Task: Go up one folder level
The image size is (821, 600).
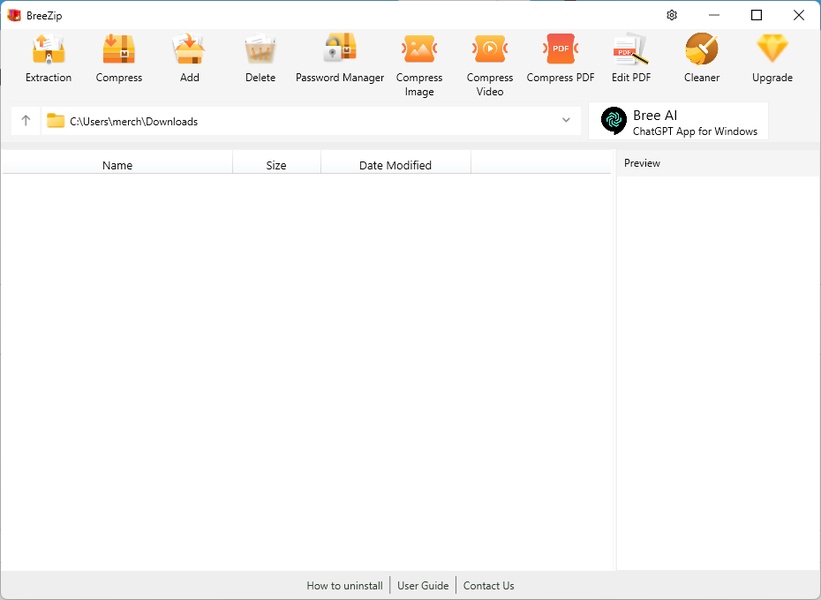Action: [26, 121]
